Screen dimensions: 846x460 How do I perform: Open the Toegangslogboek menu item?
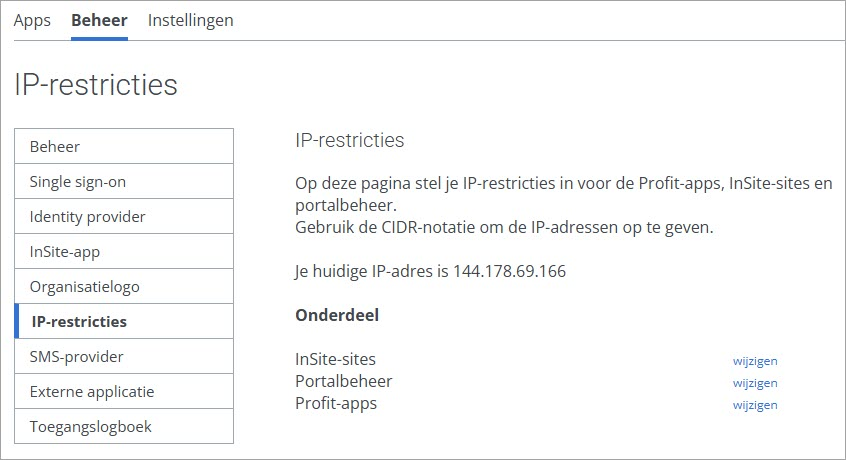pyautogui.click(x=124, y=426)
